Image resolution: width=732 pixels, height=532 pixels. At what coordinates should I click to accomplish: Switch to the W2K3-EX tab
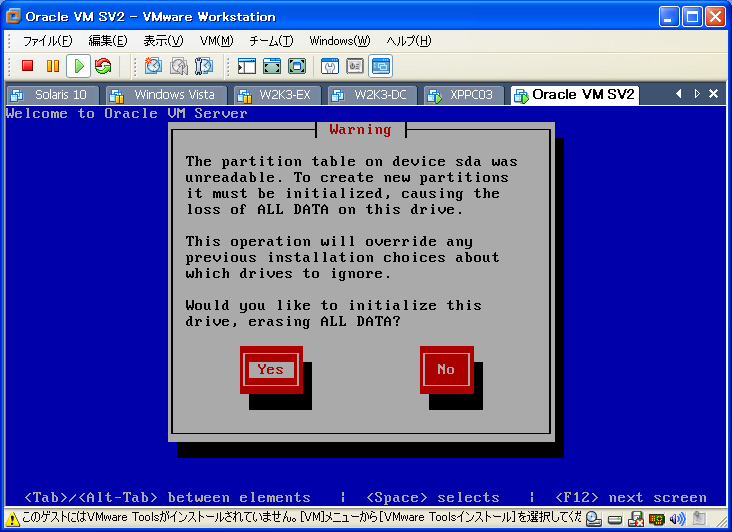click(x=277, y=95)
